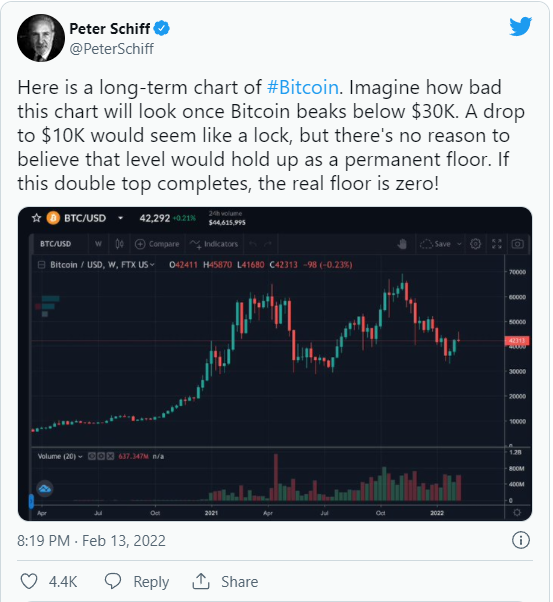Expand the Save layout dropdown arrow
This screenshot has height=602, width=553.
click(459, 244)
